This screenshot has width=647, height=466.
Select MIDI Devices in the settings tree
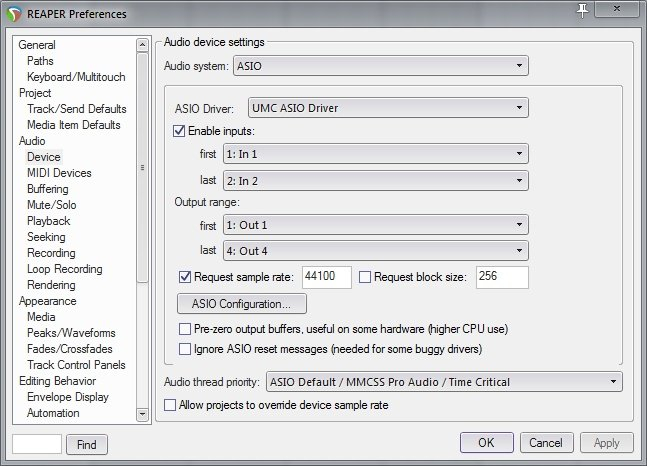59,173
